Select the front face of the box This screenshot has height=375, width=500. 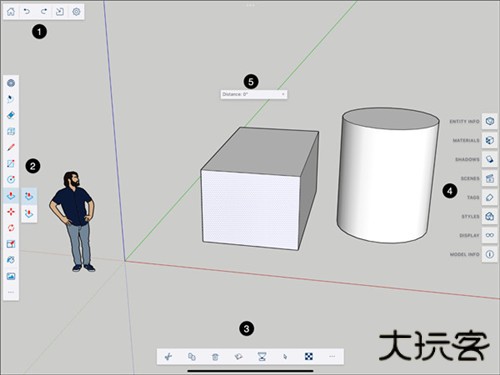[x=251, y=209]
